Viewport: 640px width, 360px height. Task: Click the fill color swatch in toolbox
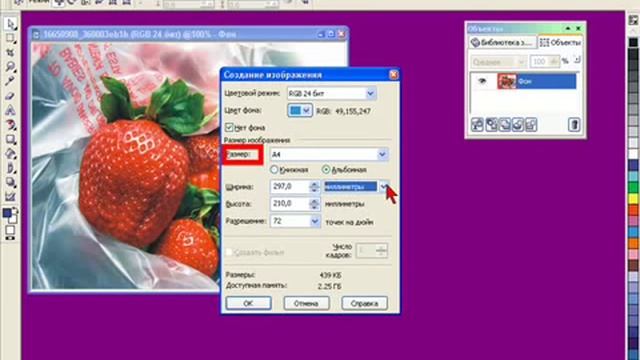pos(10,230)
